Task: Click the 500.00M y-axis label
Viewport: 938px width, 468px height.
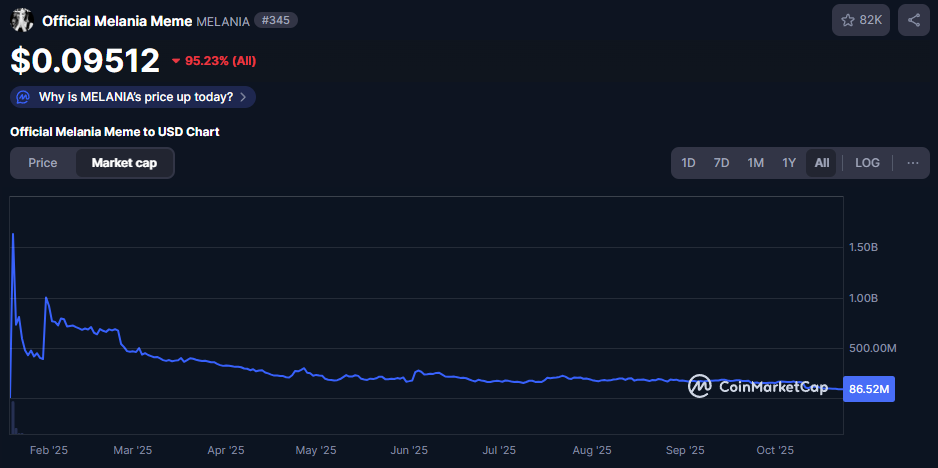Action: tap(872, 348)
